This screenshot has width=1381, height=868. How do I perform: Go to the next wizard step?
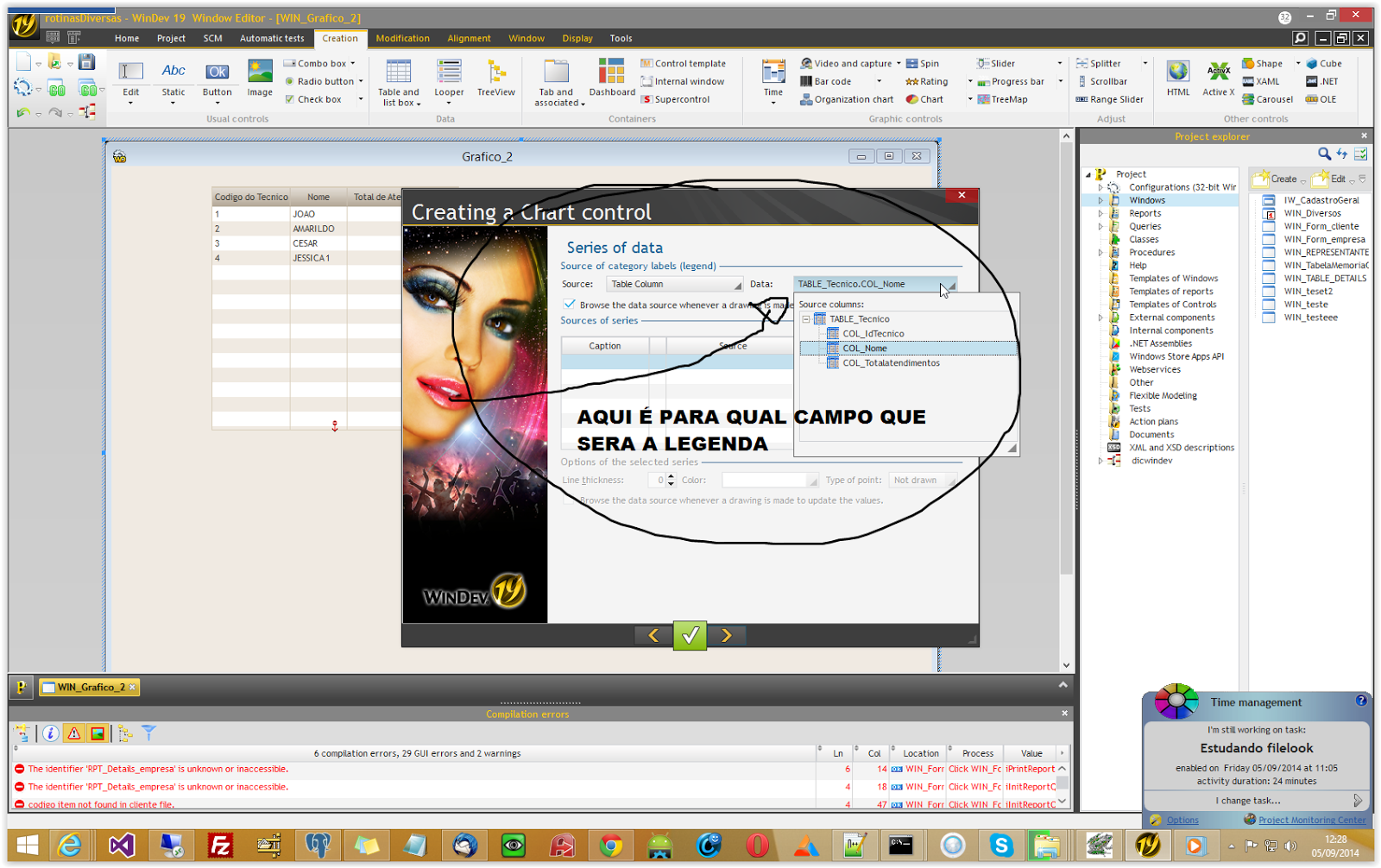[x=727, y=635]
